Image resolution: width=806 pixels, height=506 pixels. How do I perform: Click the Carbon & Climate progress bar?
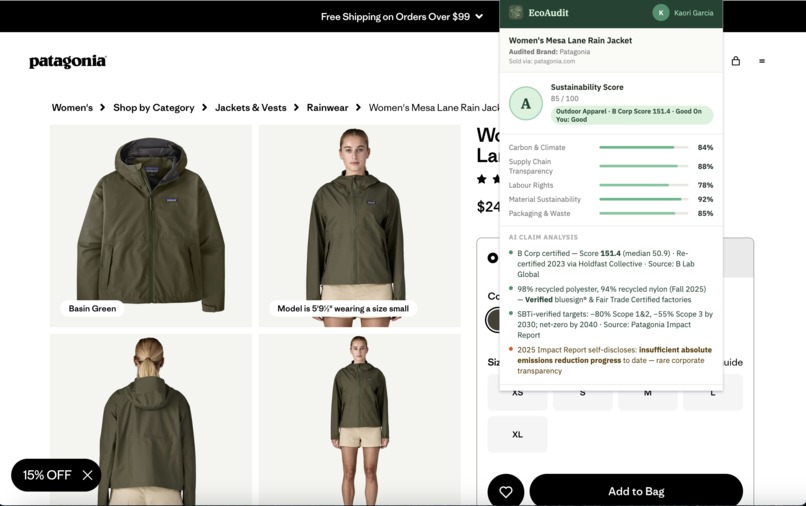click(x=644, y=148)
